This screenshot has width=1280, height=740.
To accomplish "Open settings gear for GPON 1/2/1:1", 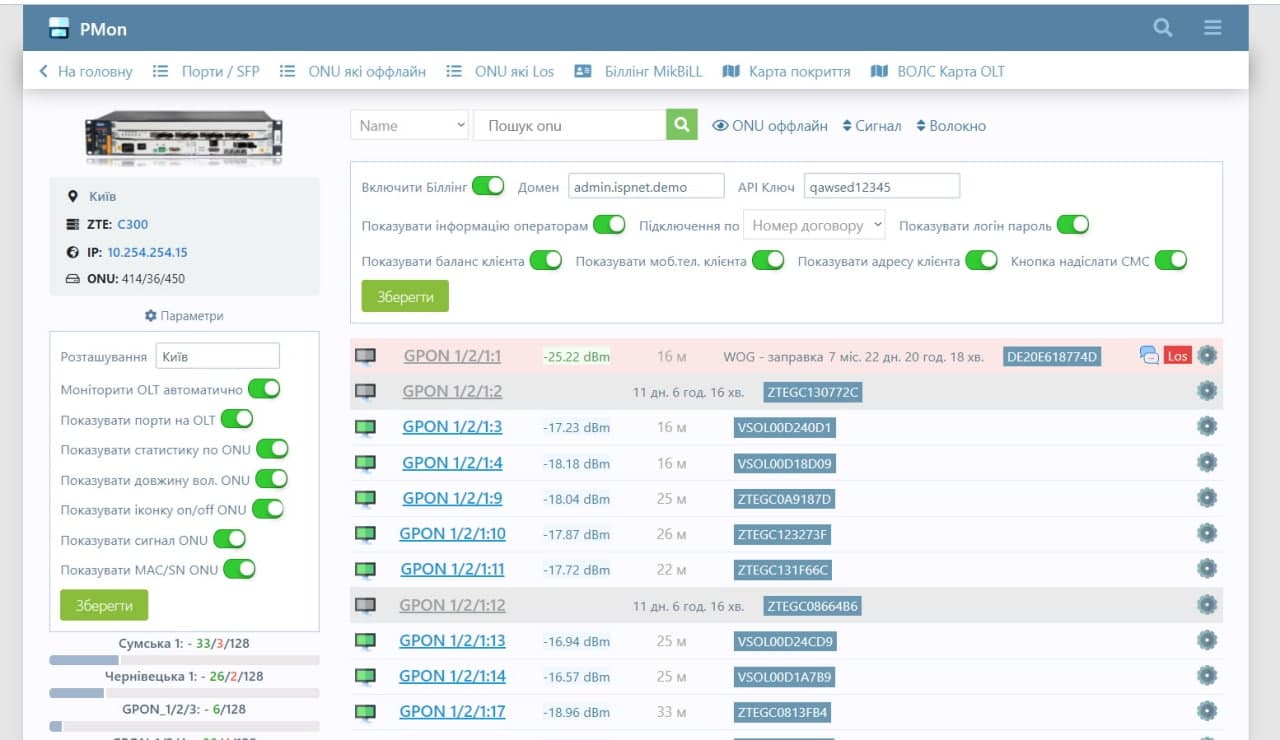I will click(1207, 355).
